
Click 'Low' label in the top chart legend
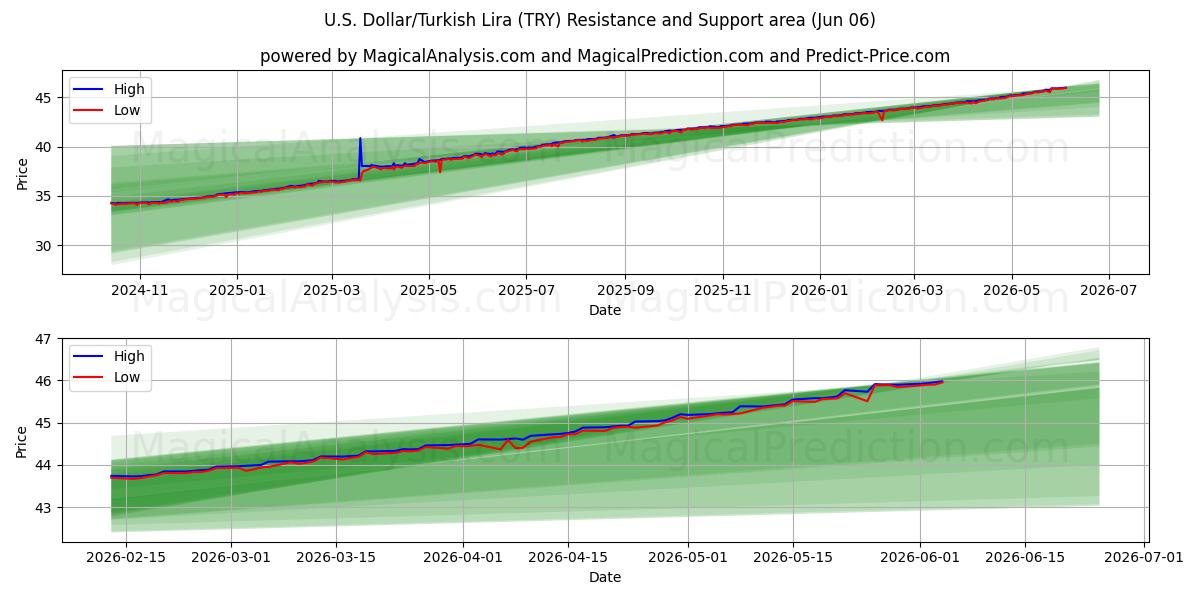(x=127, y=110)
